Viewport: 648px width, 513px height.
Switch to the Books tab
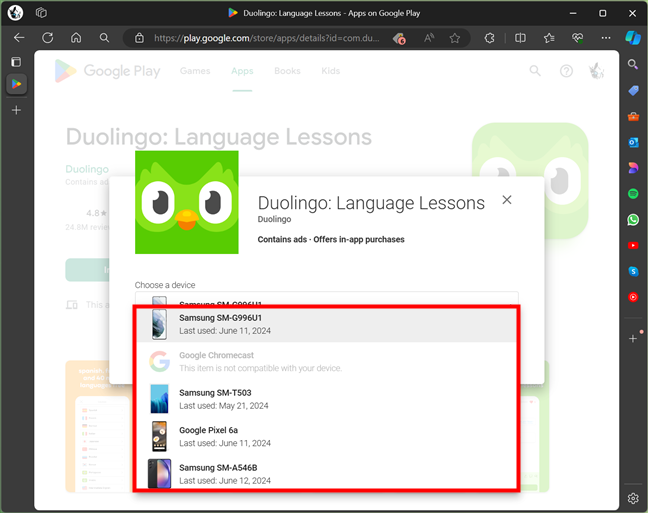pos(287,71)
